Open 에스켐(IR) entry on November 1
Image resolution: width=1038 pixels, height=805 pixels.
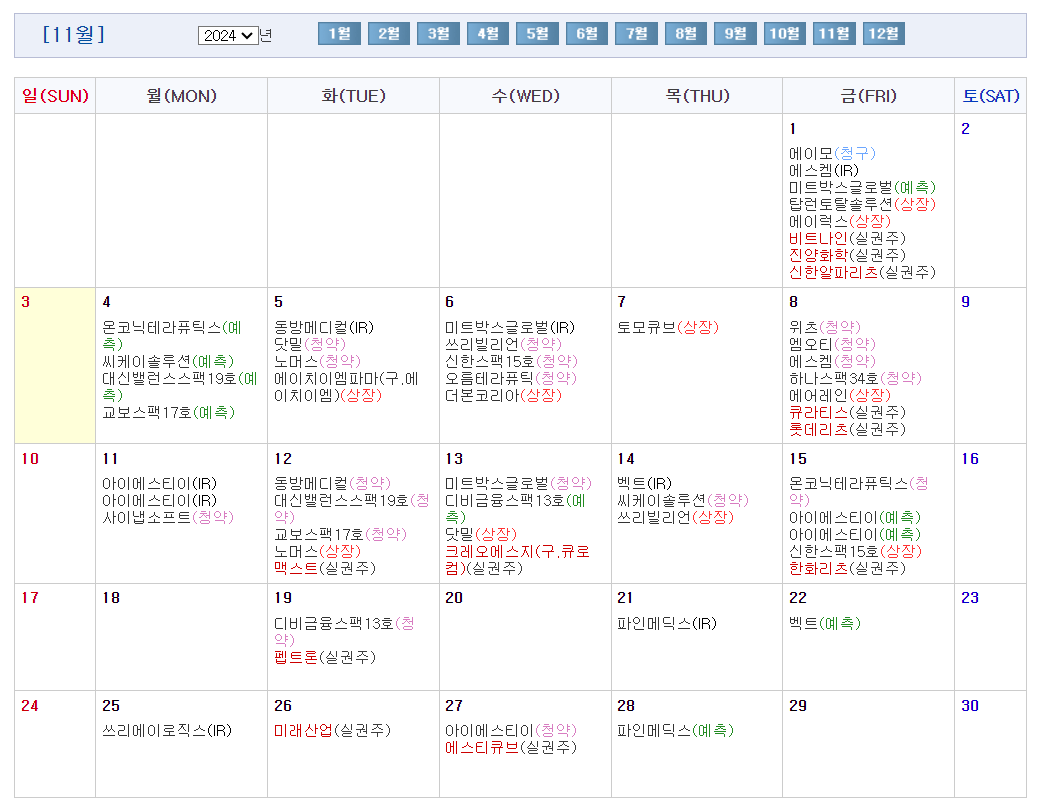[824, 170]
